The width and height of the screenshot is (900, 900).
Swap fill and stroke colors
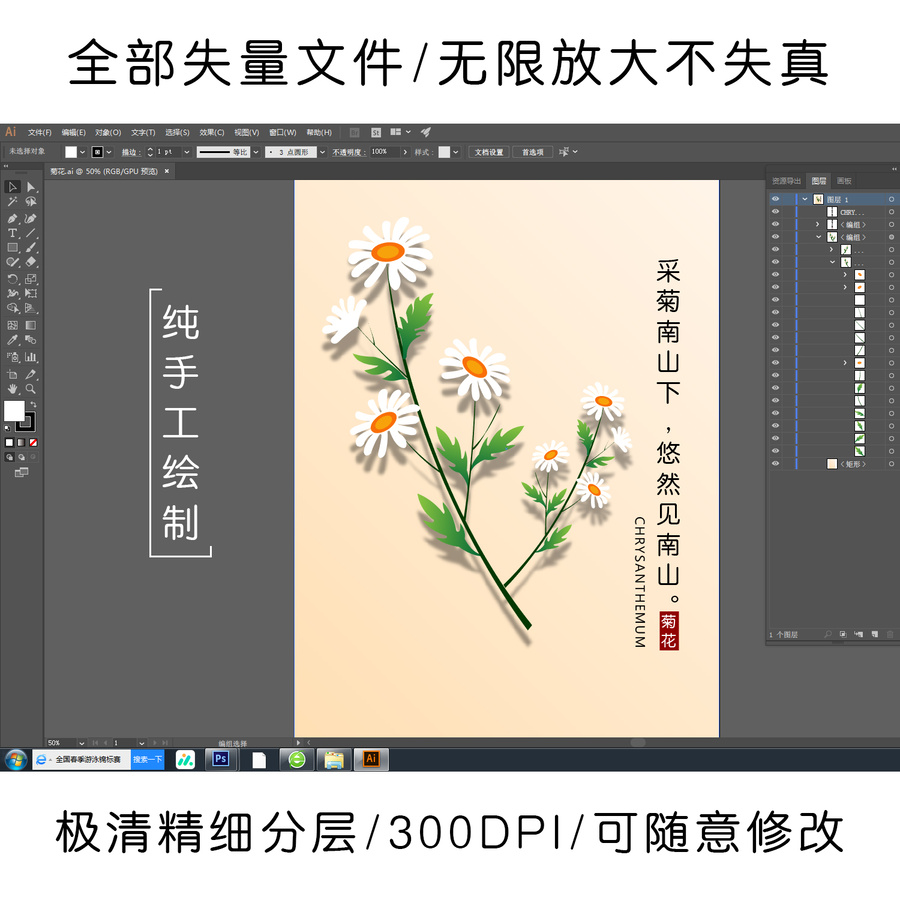[33, 405]
